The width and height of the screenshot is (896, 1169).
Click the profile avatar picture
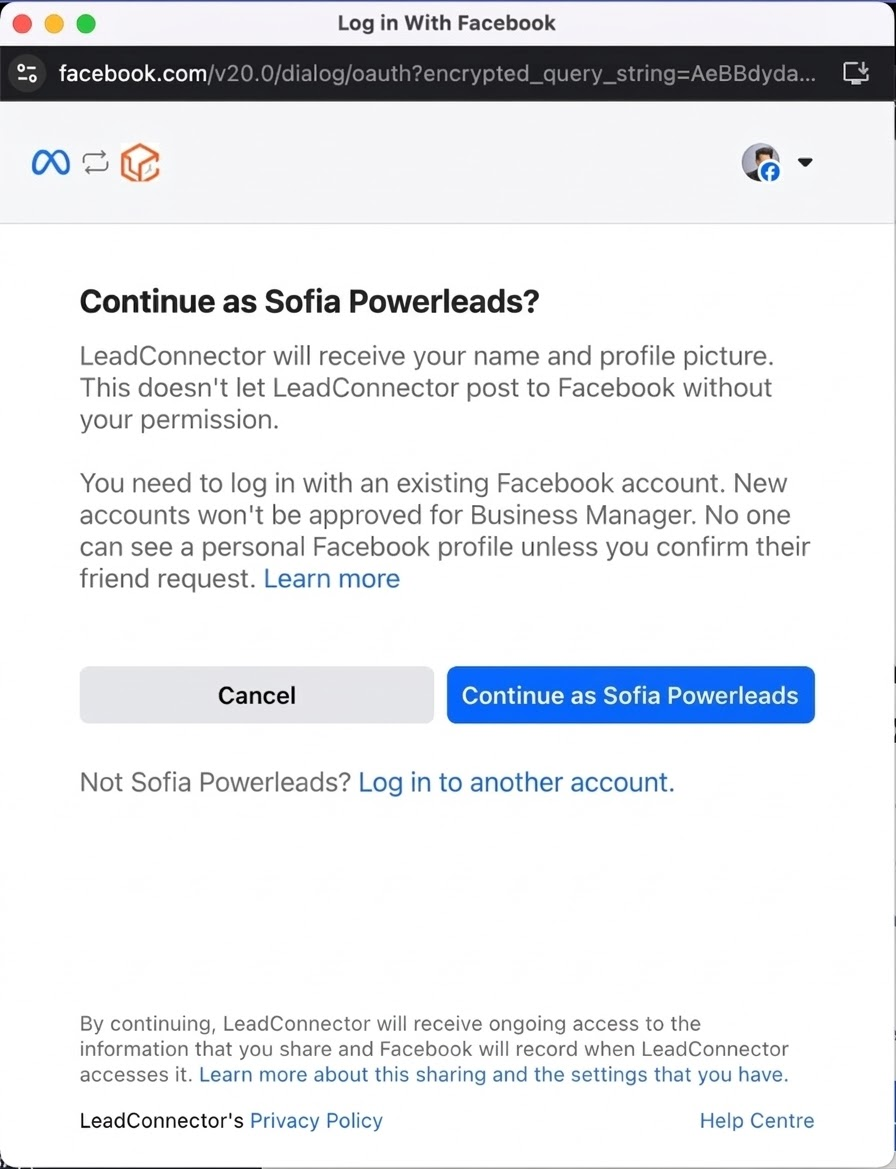pos(760,161)
